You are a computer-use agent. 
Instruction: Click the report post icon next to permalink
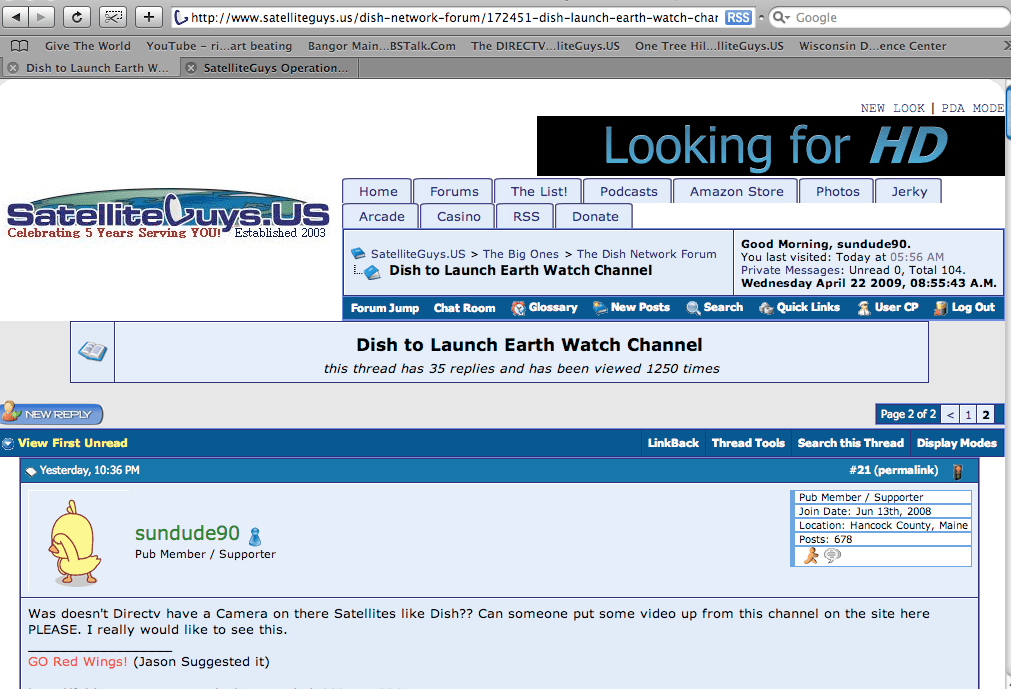point(957,471)
